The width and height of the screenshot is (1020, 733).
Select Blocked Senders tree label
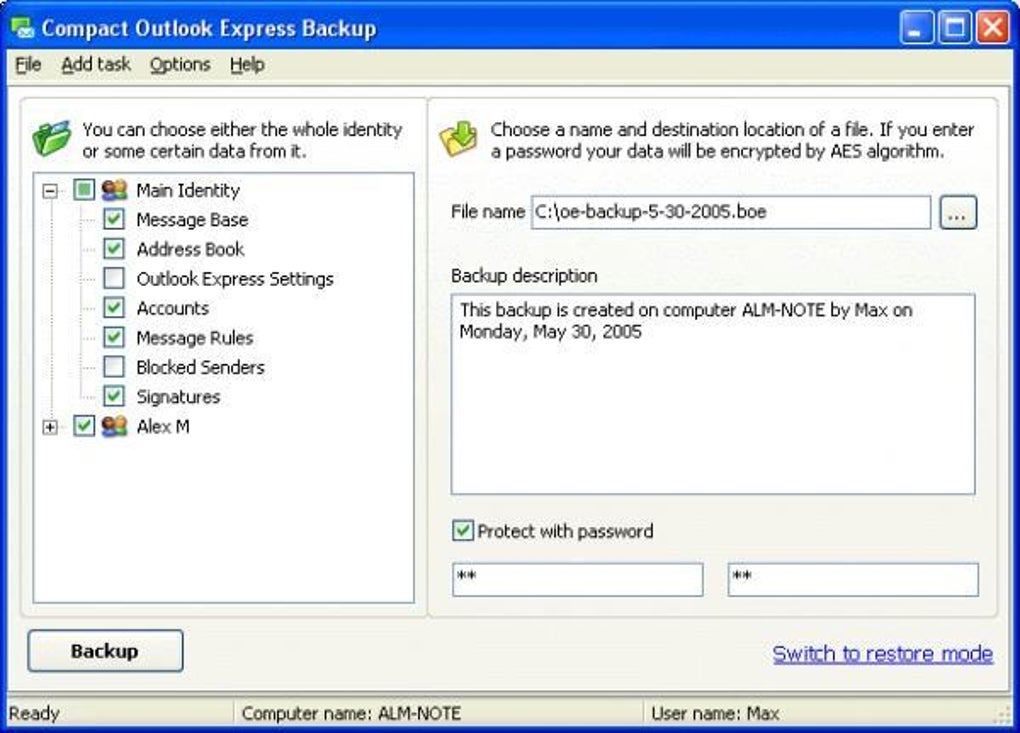(200, 367)
